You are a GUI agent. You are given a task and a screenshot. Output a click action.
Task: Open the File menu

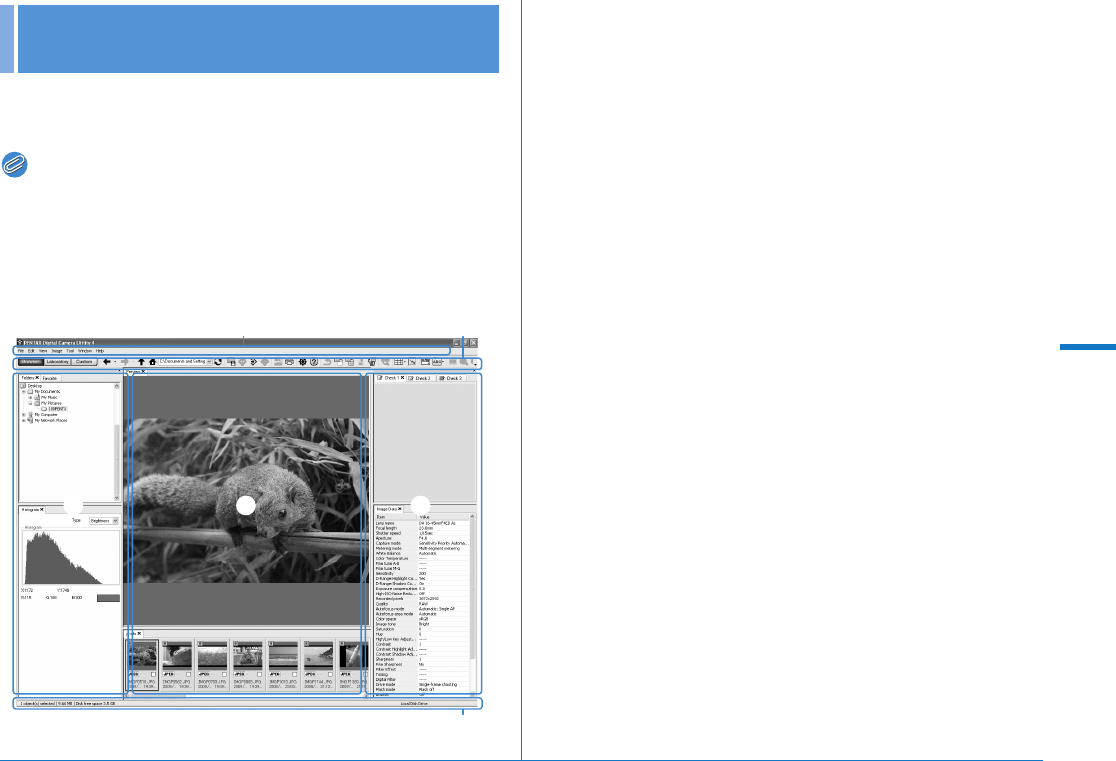click(x=21, y=351)
